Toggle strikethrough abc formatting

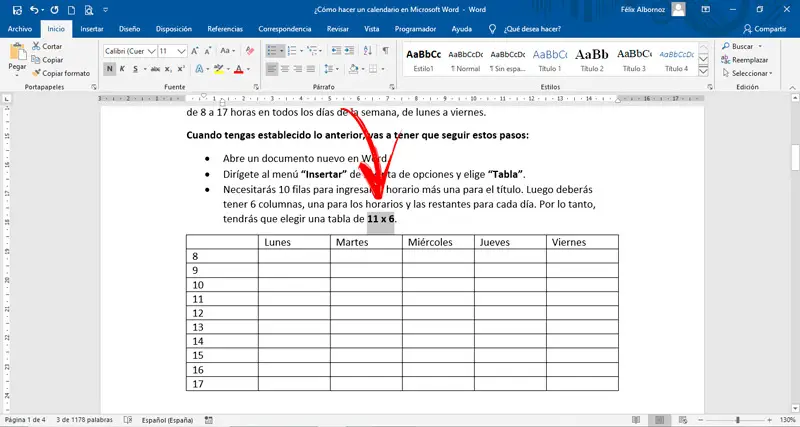click(155, 69)
